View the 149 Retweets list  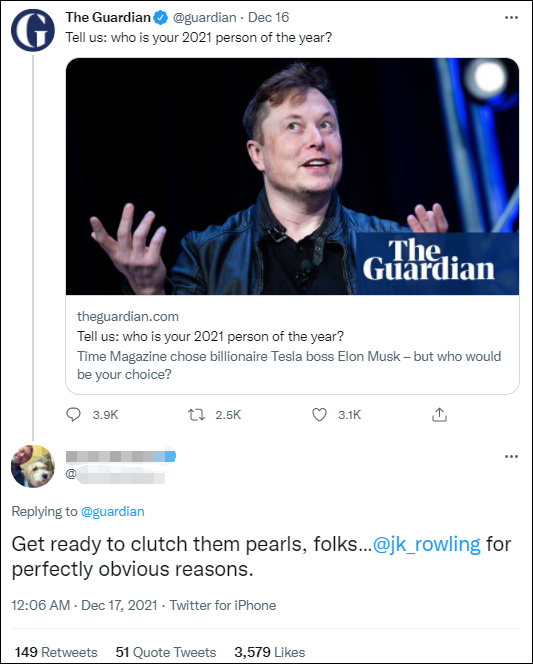(56, 652)
